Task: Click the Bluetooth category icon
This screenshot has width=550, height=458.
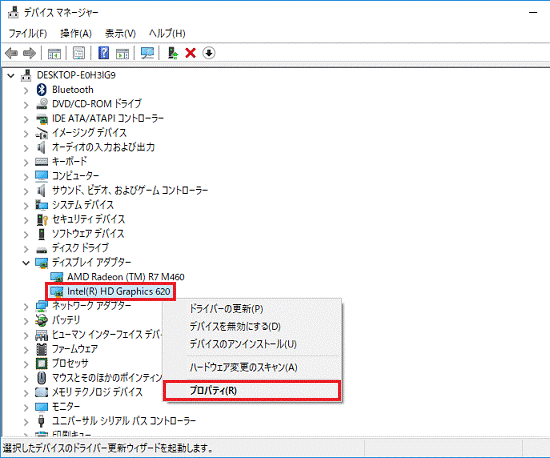Action: click(42, 90)
